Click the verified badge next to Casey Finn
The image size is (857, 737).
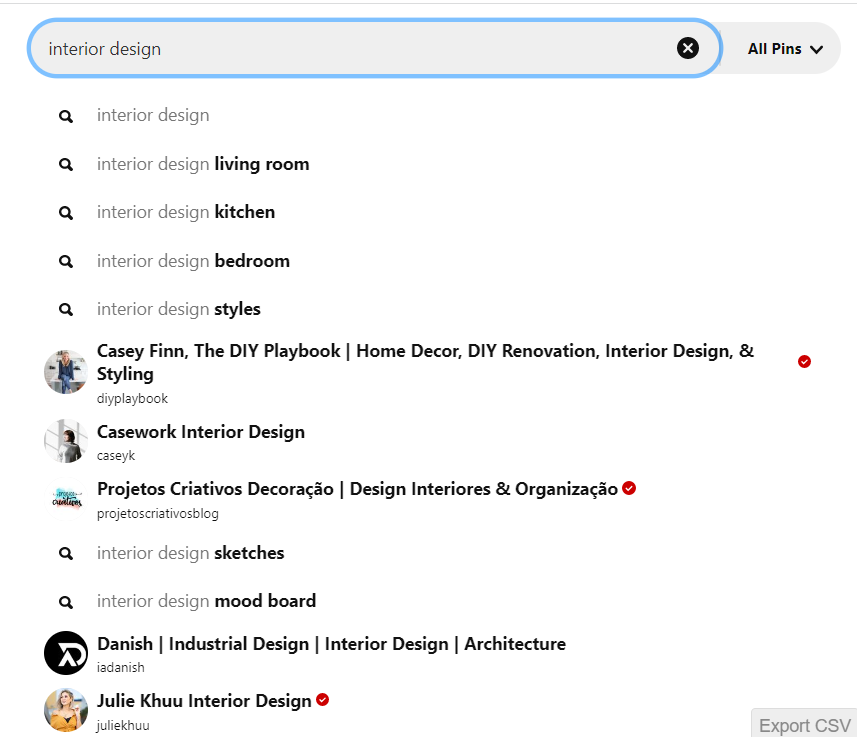tap(804, 361)
